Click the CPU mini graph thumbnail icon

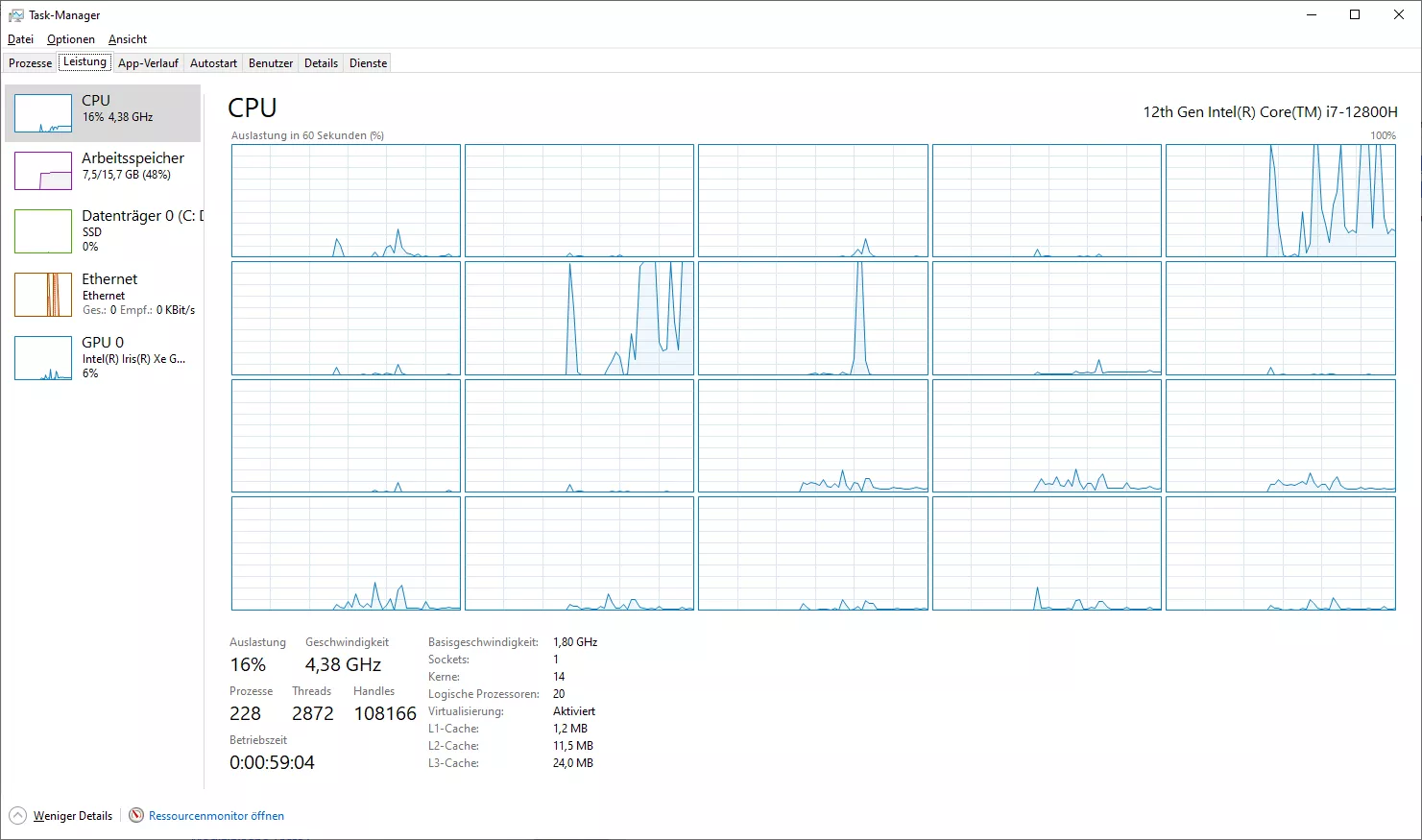[x=43, y=113]
